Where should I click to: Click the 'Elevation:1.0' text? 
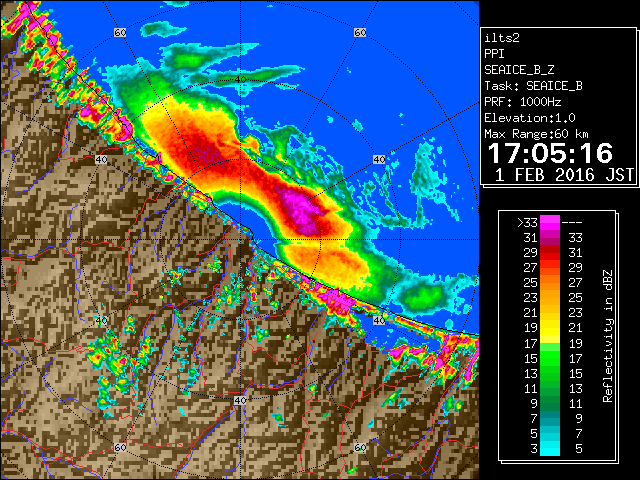530,118
